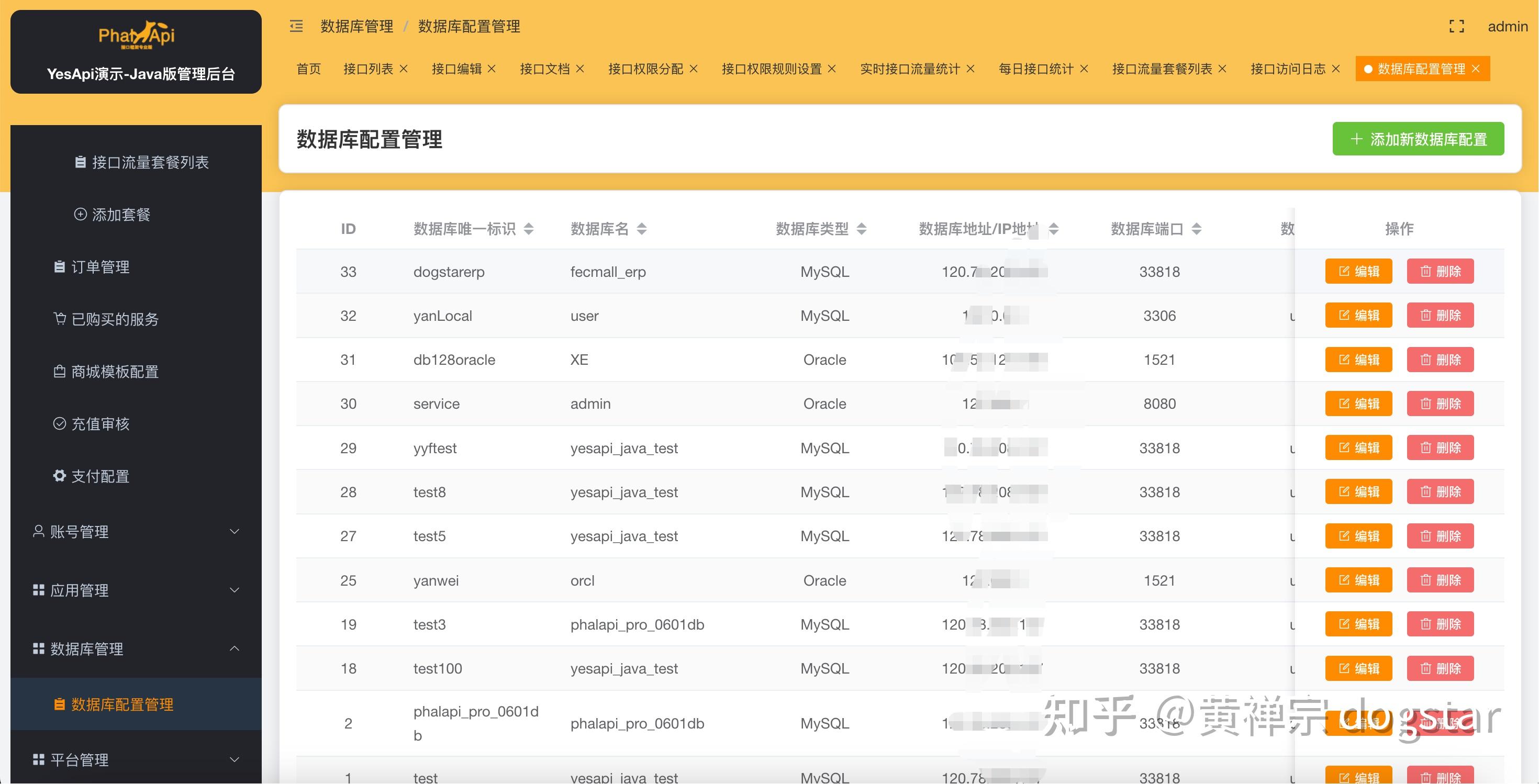Screen dimensions: 1539x784
Task: Open the 首页 tab
Action: coord(308,69)
